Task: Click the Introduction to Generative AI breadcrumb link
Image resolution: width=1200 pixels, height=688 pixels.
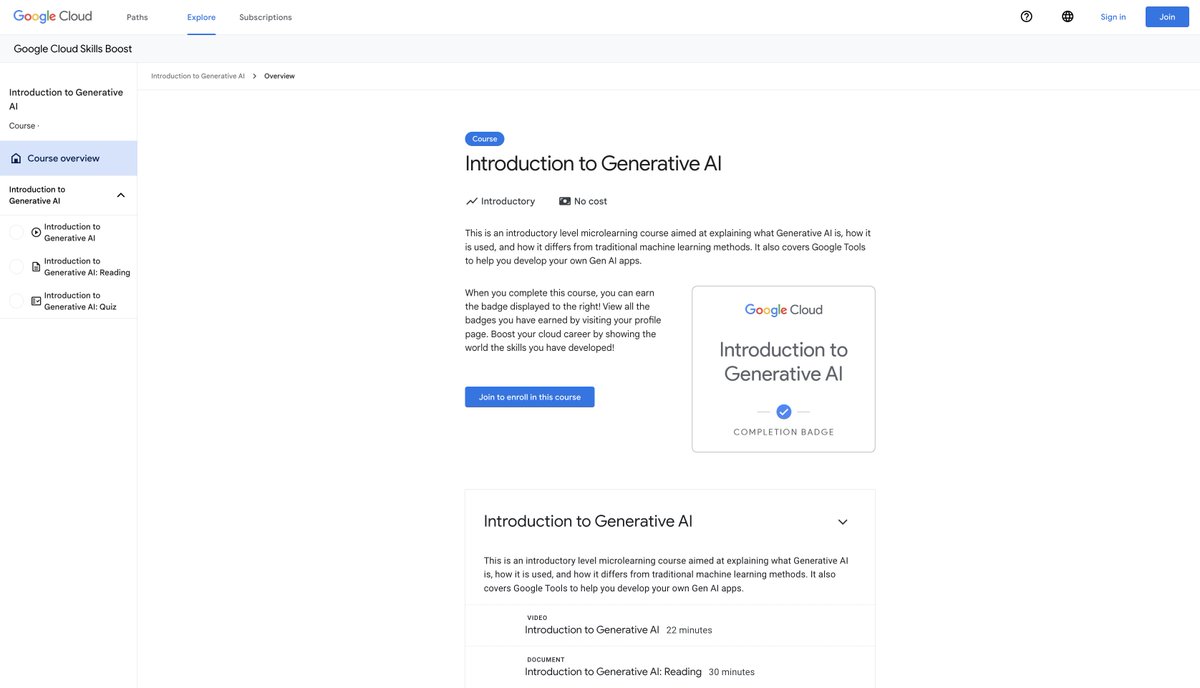Action: (198, 76)
